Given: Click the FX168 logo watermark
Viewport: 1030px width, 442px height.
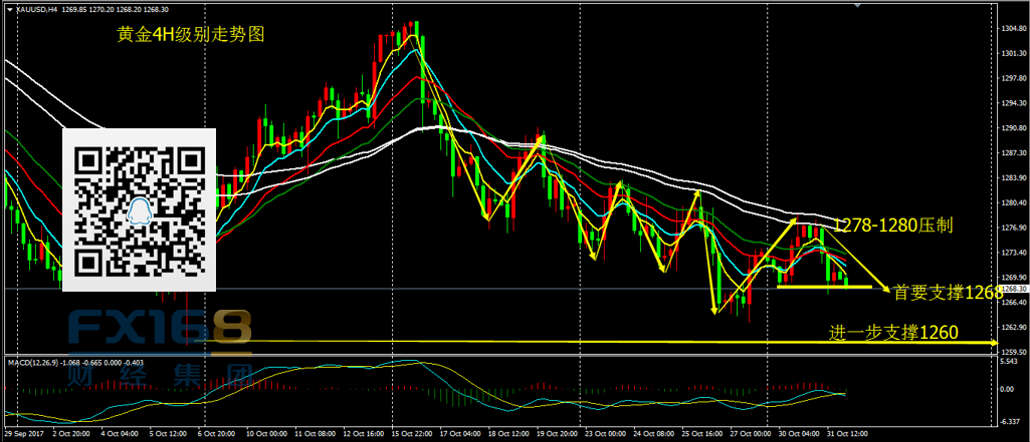Looking at the screenshot, I should (160, 328).
